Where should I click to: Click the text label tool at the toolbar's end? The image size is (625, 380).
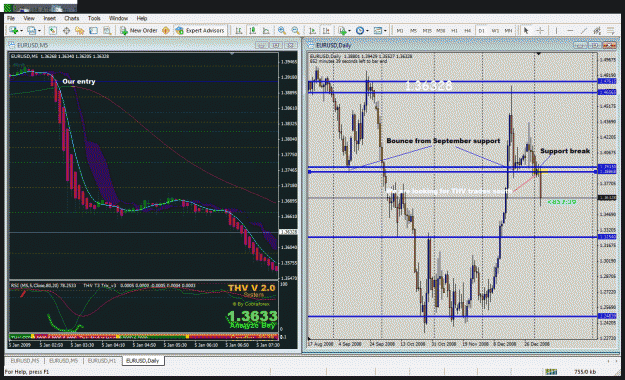tap(611, 30)
